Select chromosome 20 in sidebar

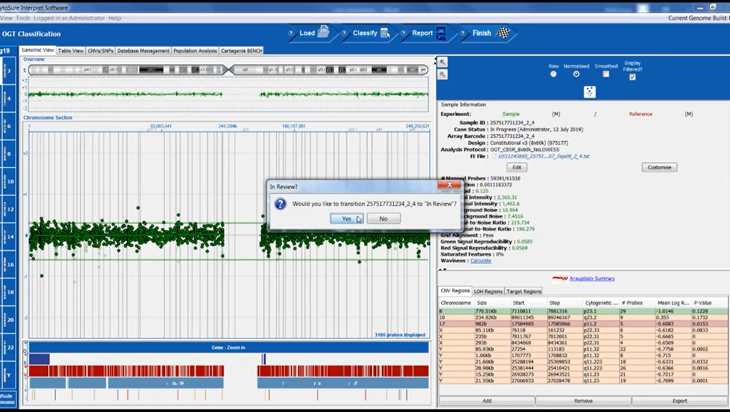pos(8,320)
